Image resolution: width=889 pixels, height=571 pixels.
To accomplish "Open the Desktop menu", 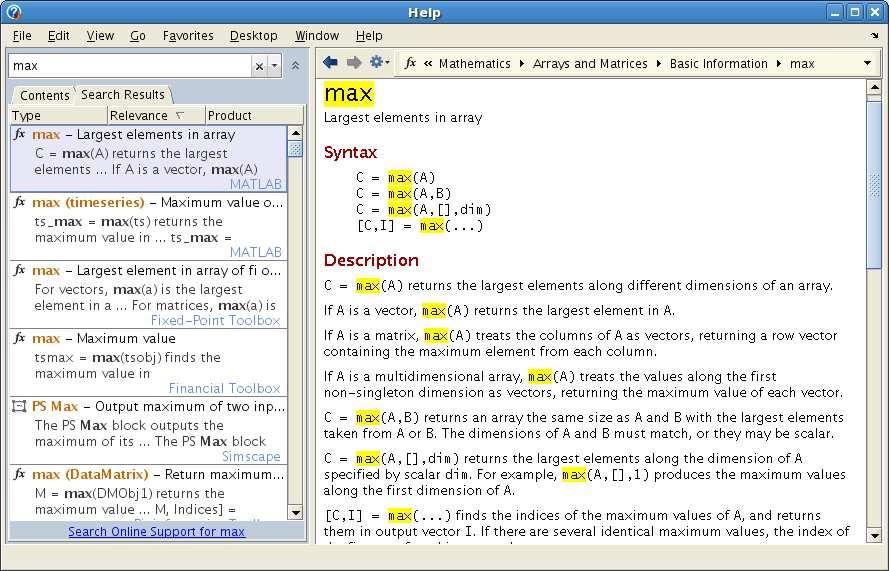I will pos(253,36).
